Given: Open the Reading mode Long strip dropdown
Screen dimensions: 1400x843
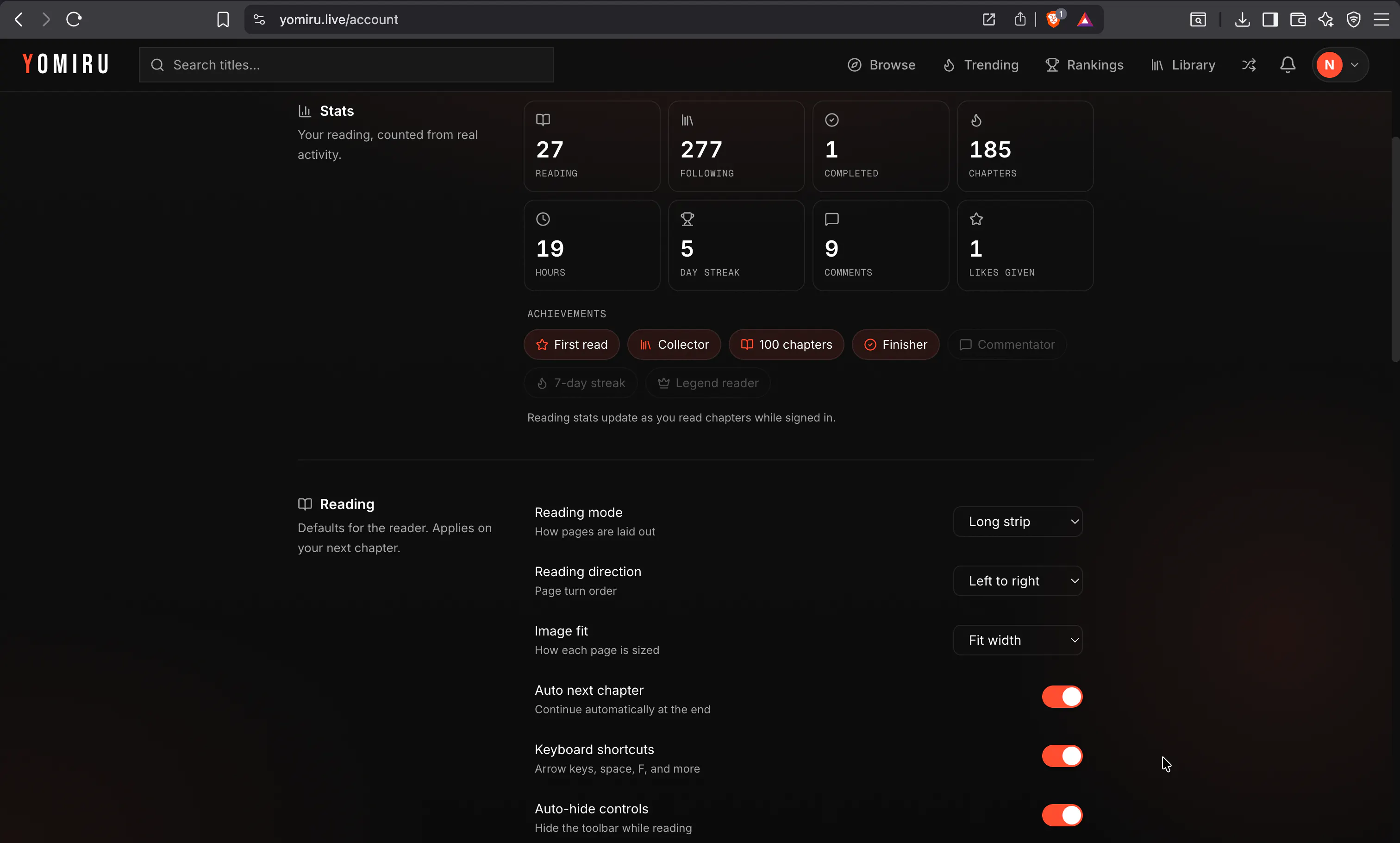Looking at the screenshot, I should click(1017, 522).
